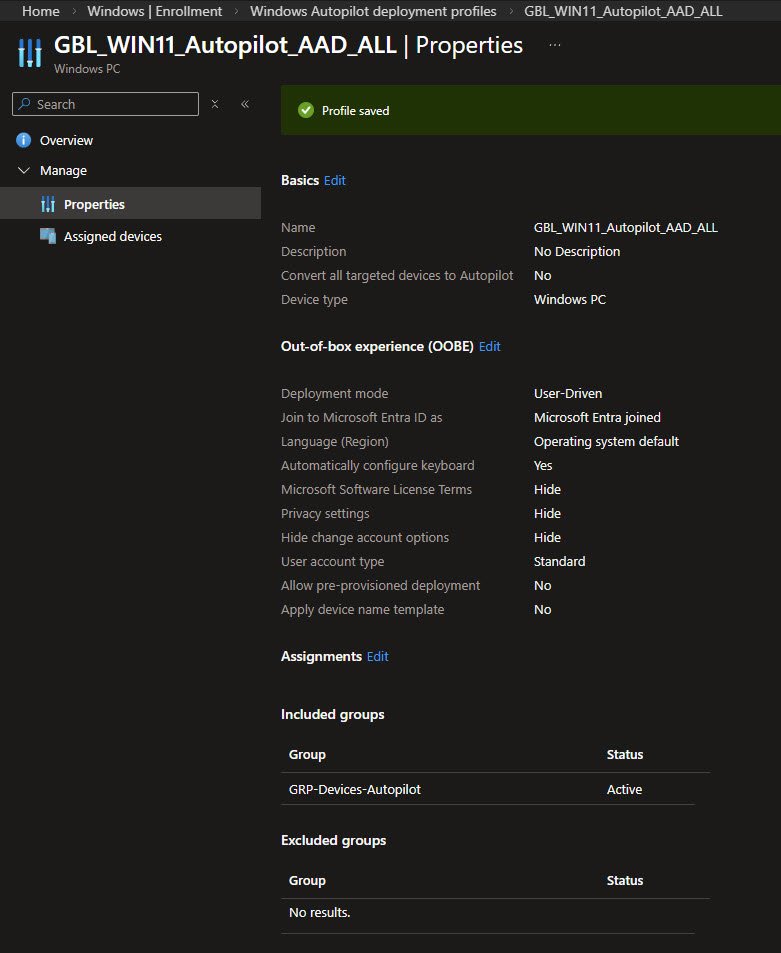Click the large profile icon beside title
The width and height of the screenshot is (781, 953).
[30, 54]
